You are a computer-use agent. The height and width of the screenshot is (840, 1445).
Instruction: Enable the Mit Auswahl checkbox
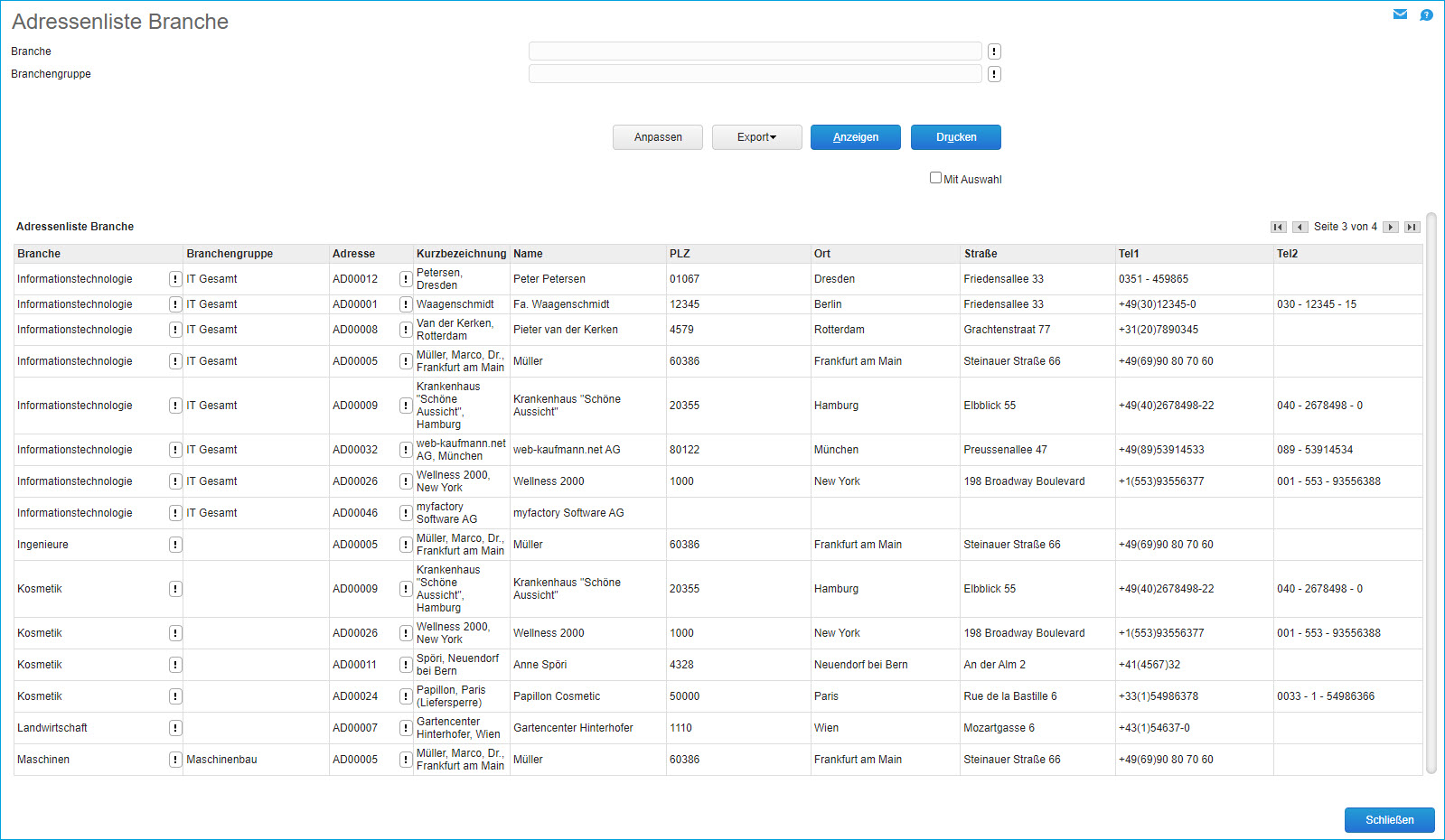tap(935, 178)
